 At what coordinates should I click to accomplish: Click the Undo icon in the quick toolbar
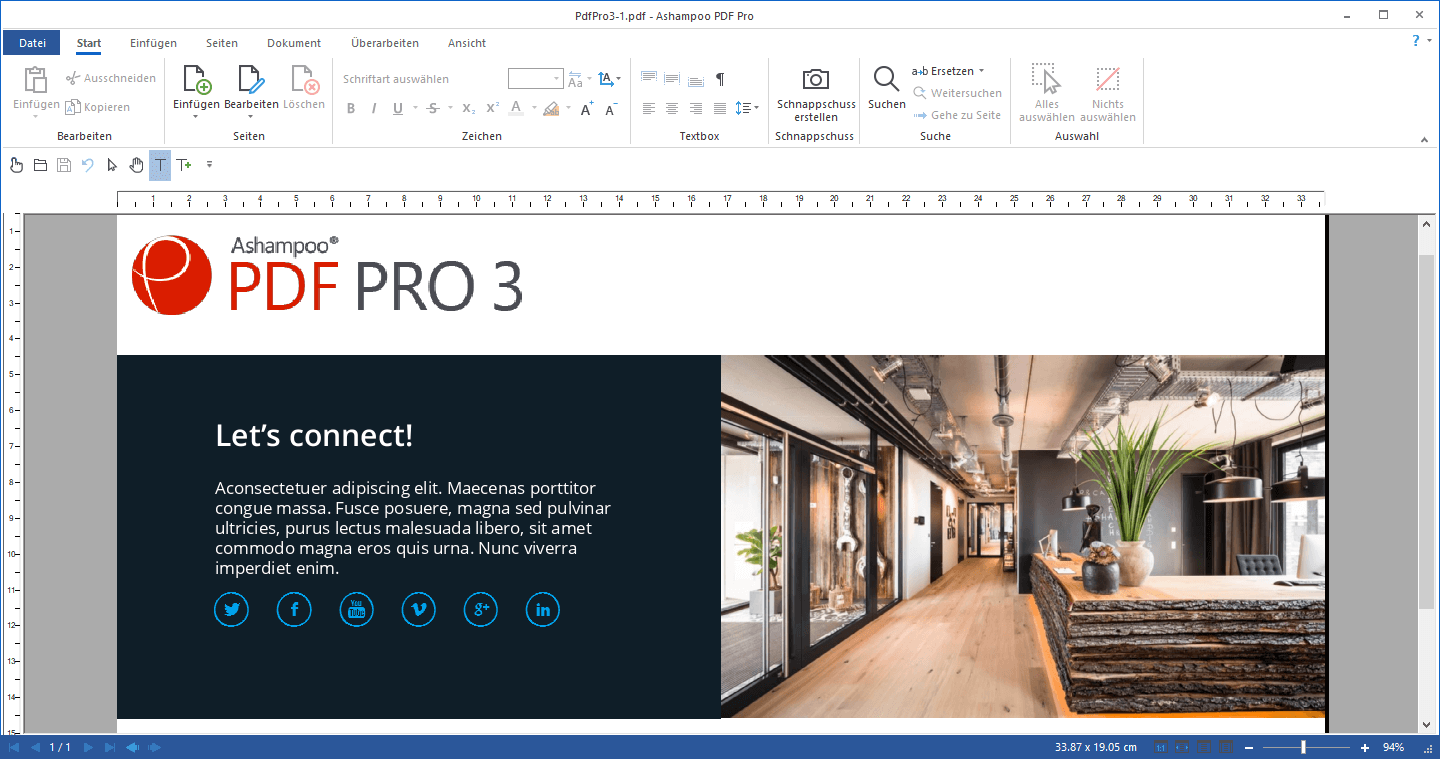[87, 165]
